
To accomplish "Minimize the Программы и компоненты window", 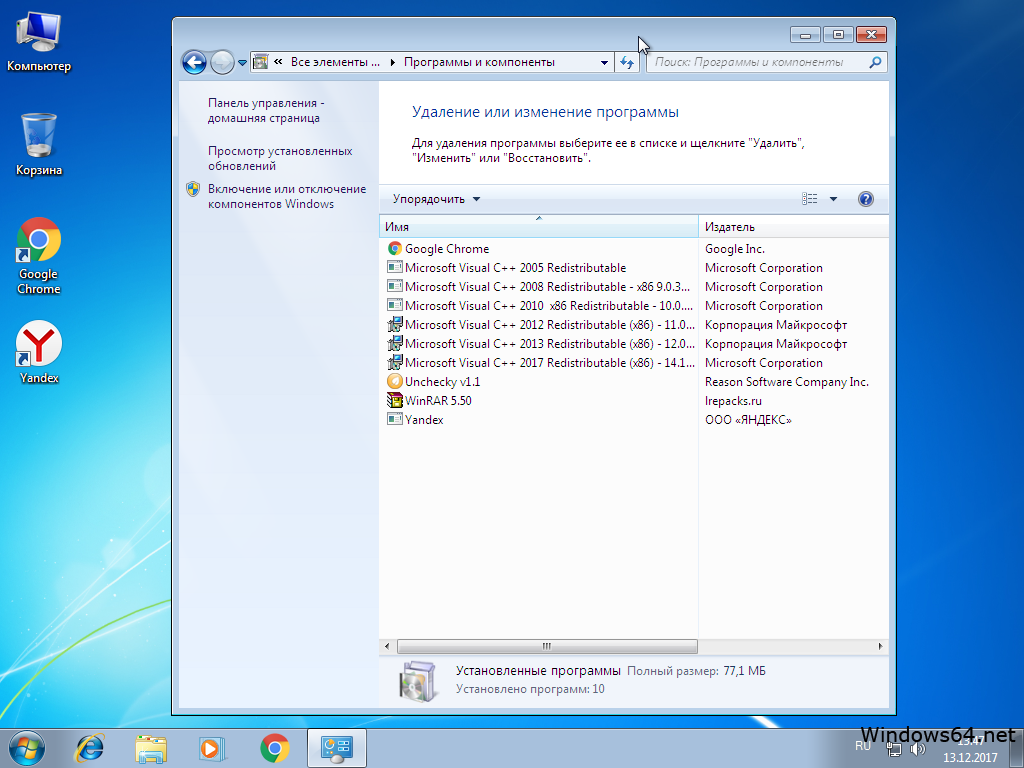I will (805, 35).
